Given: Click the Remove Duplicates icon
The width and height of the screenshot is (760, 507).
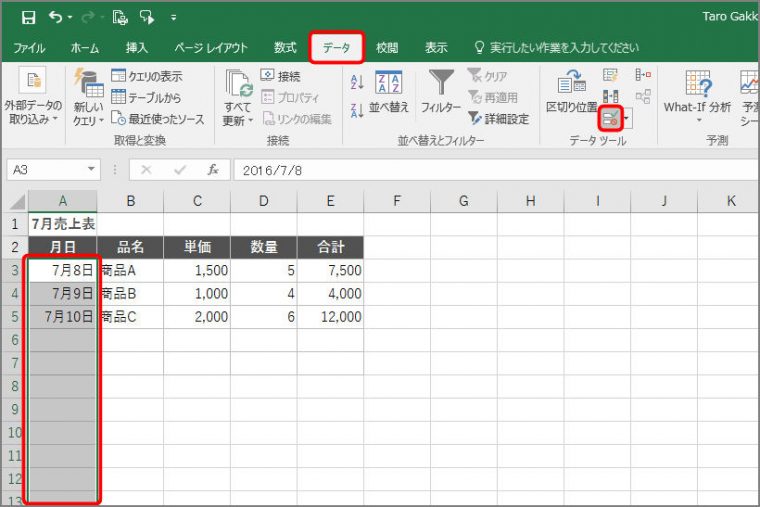Looking at the screenshot, I should [x=610, y=96].
